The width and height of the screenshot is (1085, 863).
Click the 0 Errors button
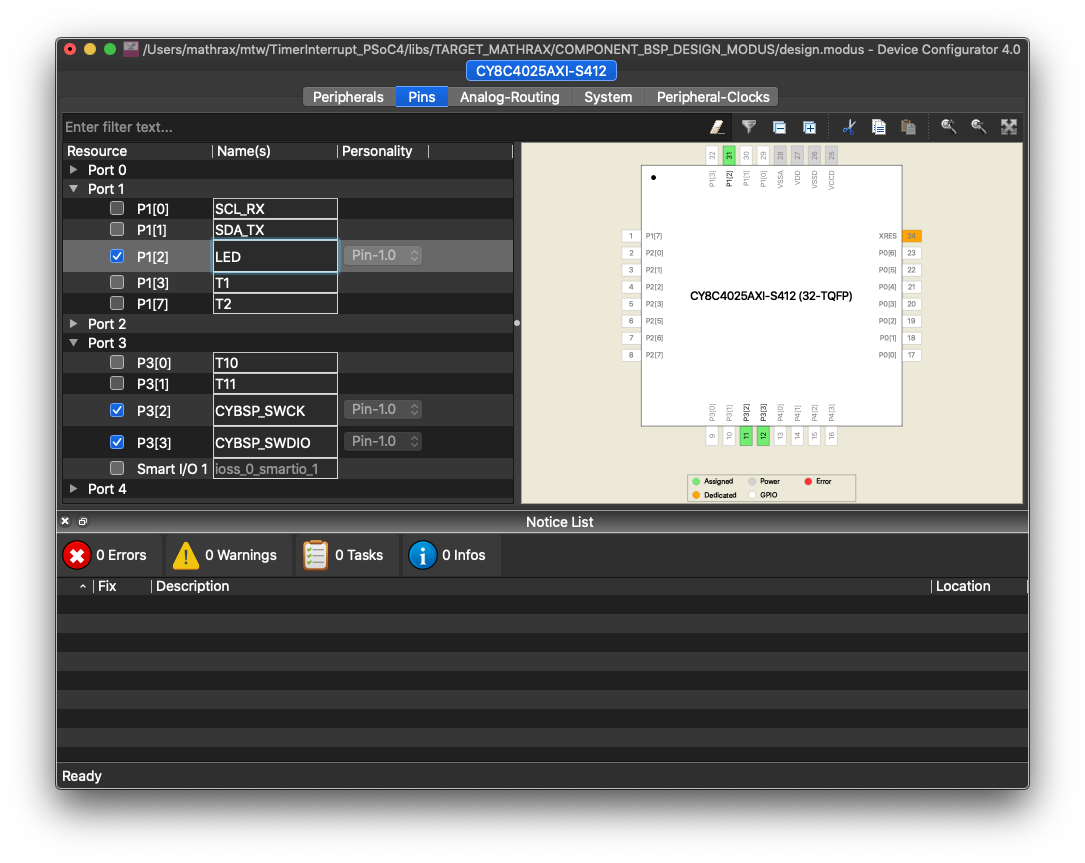(x=108, y=555)
